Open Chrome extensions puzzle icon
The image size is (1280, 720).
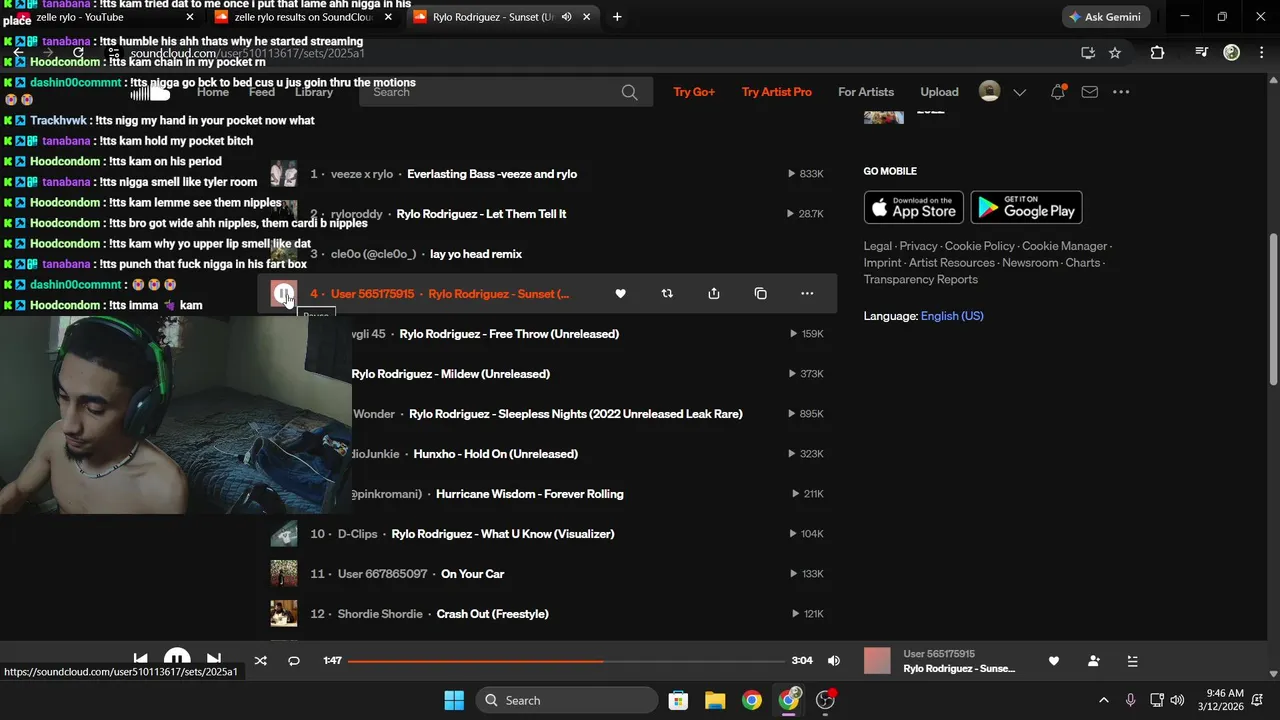click(x=1157, y=53)
